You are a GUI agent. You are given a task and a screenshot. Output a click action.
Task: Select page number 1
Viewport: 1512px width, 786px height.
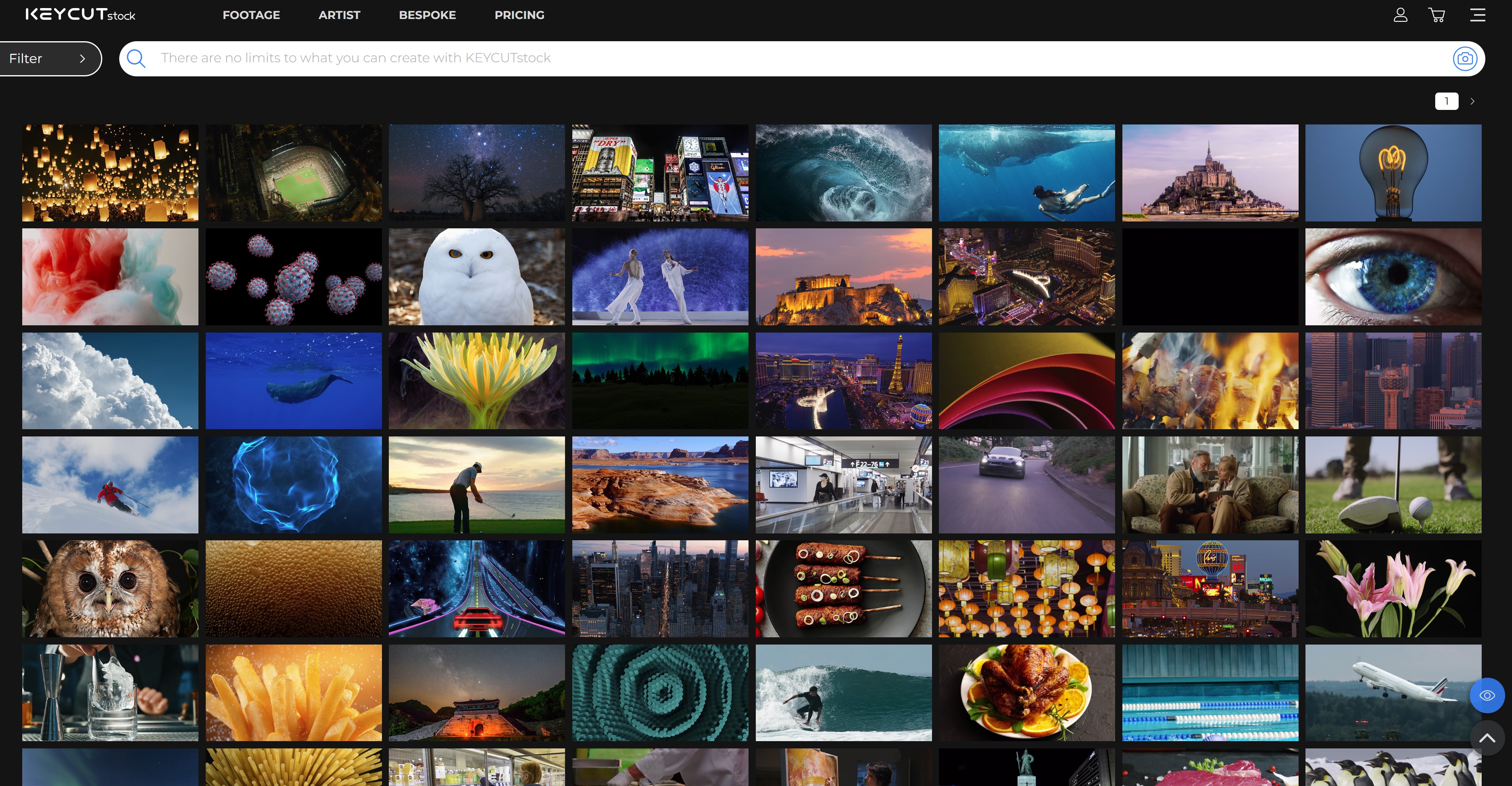[1446, 101]
